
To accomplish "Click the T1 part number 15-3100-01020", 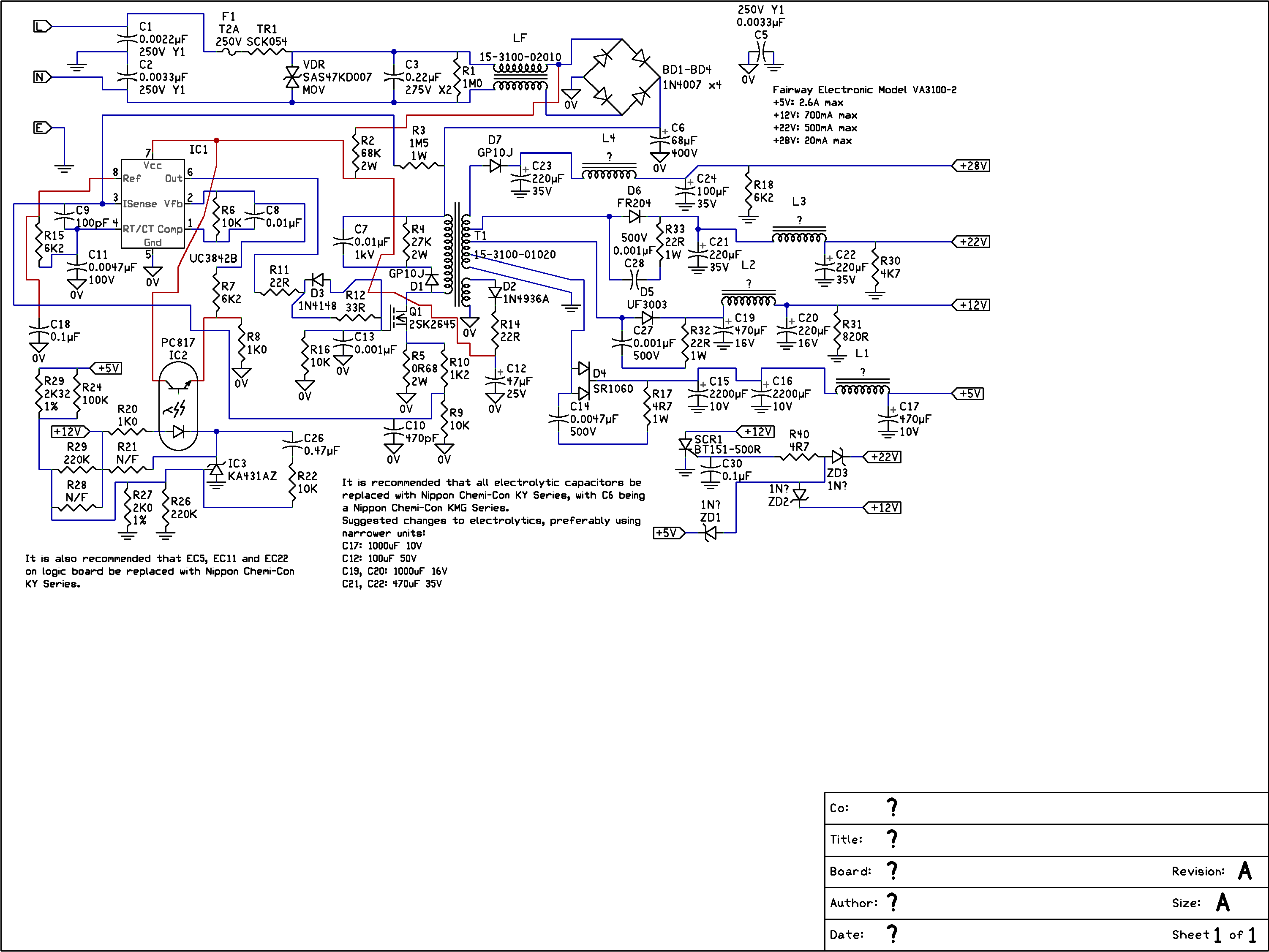I will pyautogui.click(x=515, y=255).
